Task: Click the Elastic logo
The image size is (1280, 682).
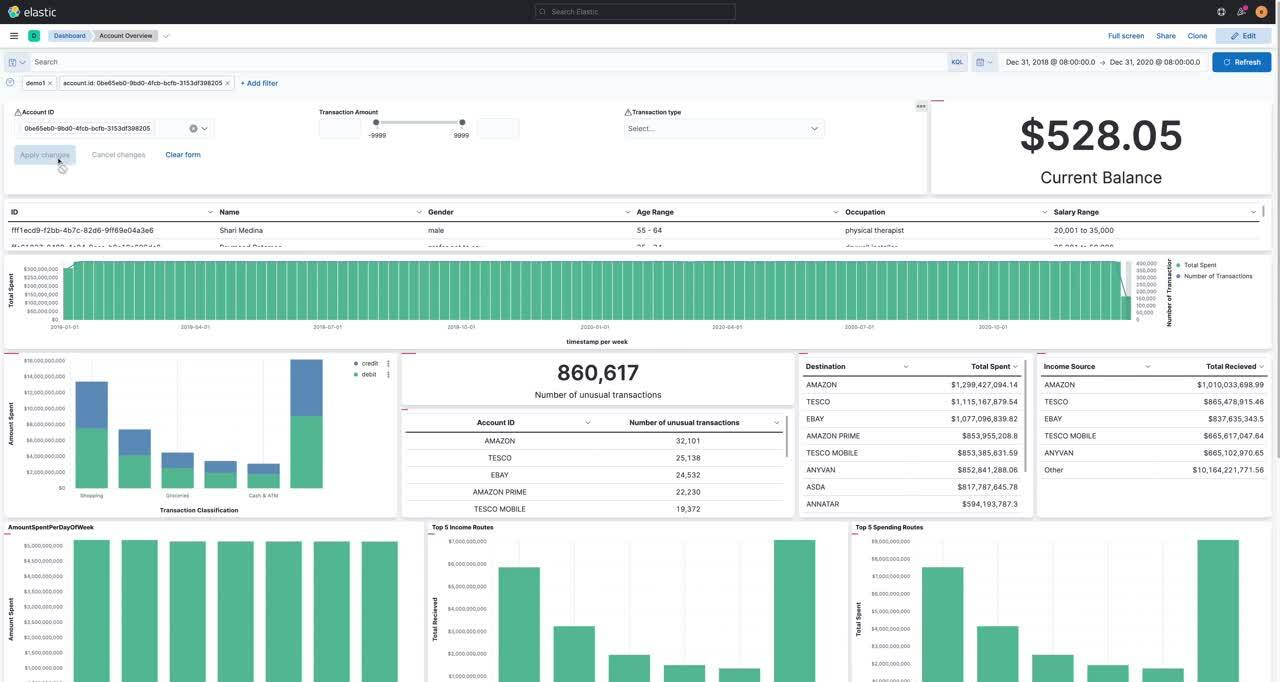Action: click(x=32, y=12)
